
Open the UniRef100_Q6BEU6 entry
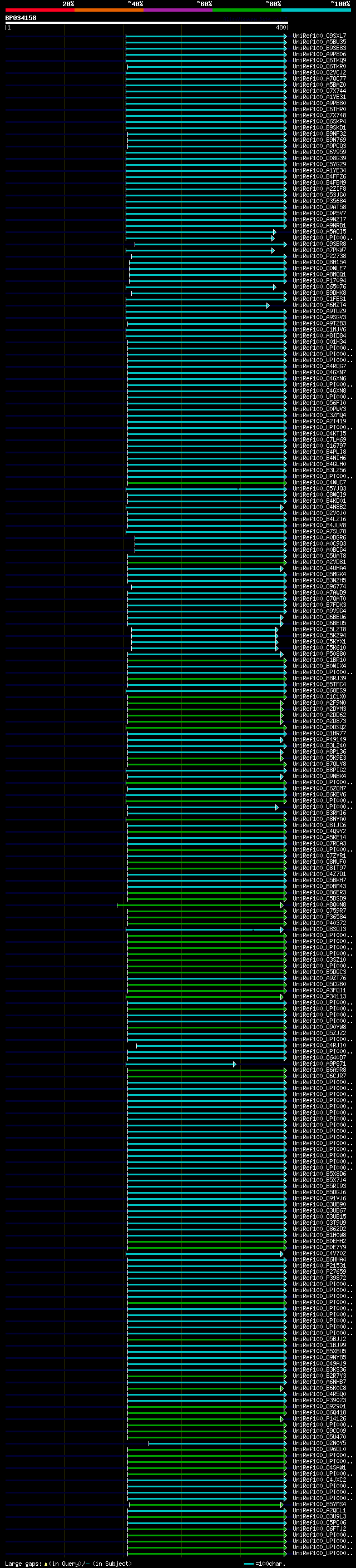click(319, 617)
